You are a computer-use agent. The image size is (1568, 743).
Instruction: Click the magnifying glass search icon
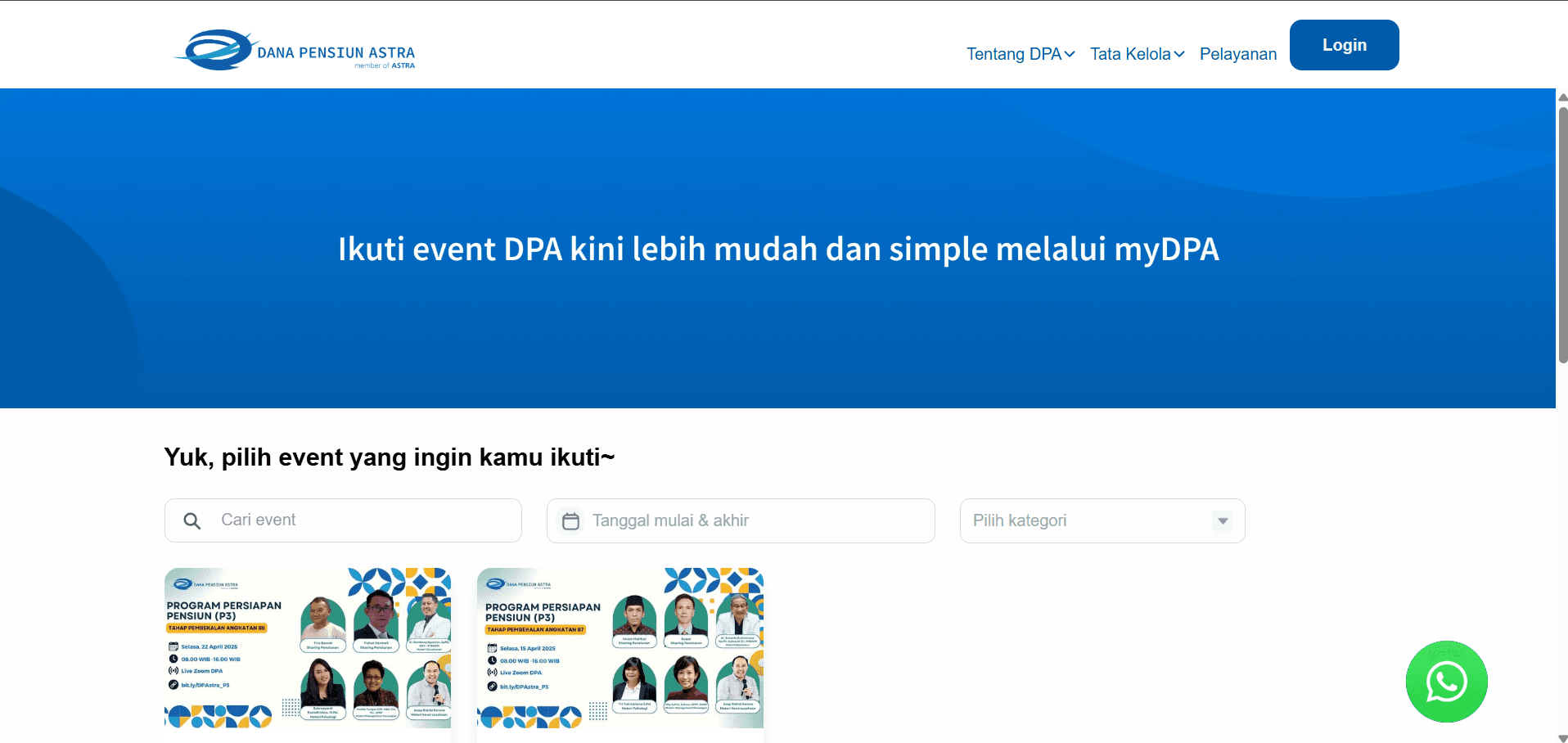192,521
